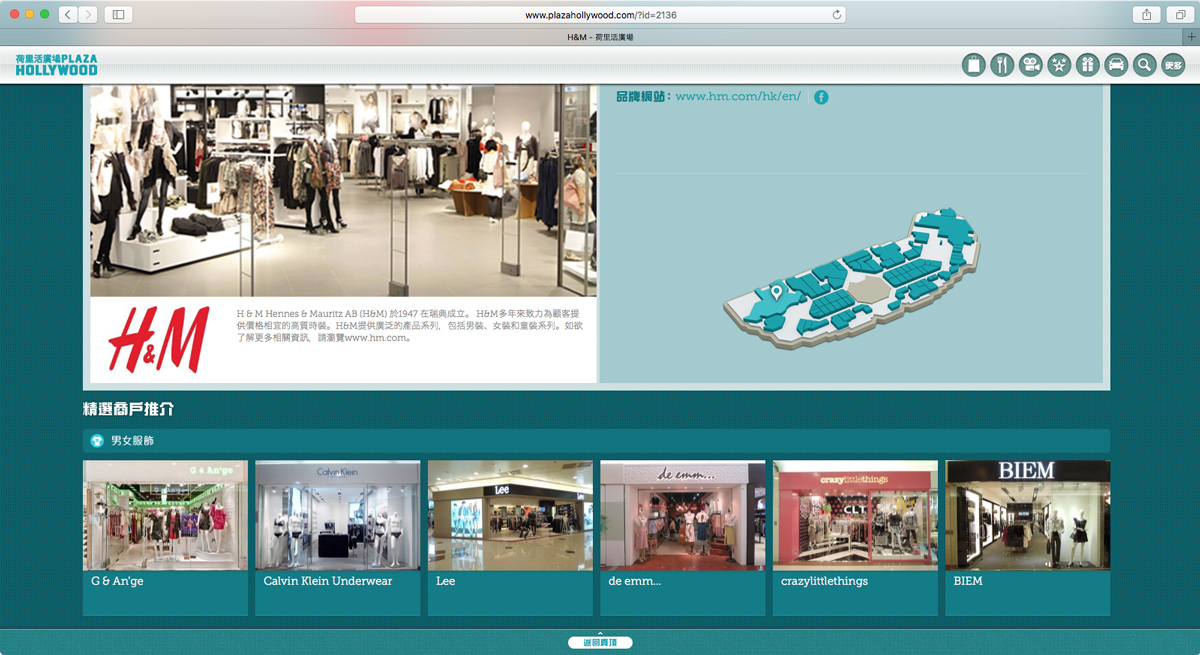Open the gift box icon
Viewport: 1200px width, 655px height.
[x=1087, y=65]
